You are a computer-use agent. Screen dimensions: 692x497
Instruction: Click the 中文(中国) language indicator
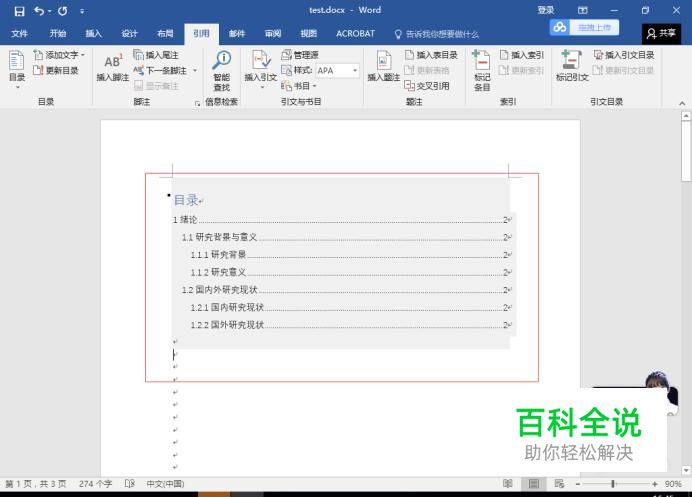[x=165, y=484]
